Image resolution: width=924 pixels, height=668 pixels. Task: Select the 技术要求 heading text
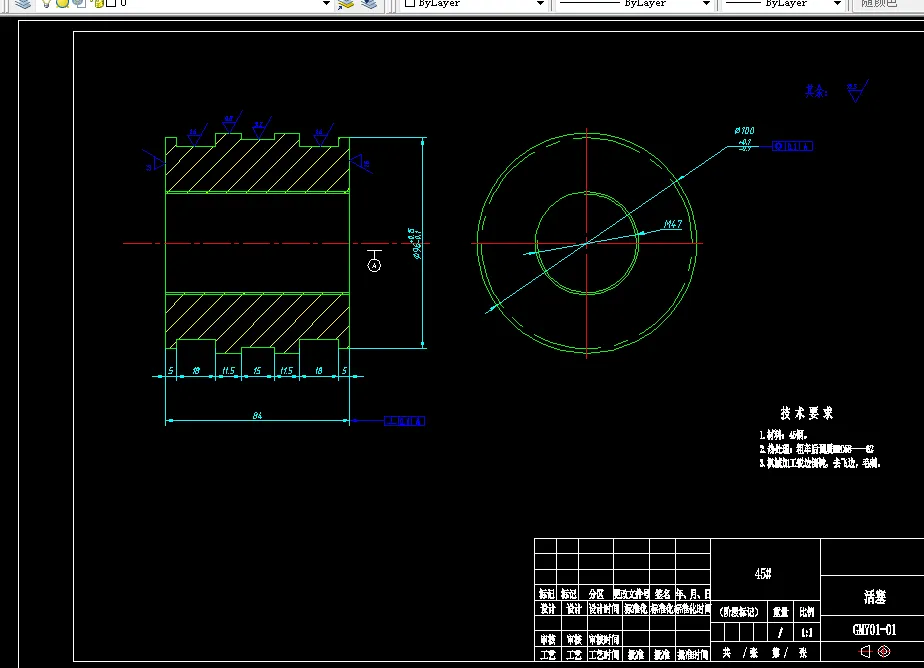pyautogui.click(x=807, y=414)
